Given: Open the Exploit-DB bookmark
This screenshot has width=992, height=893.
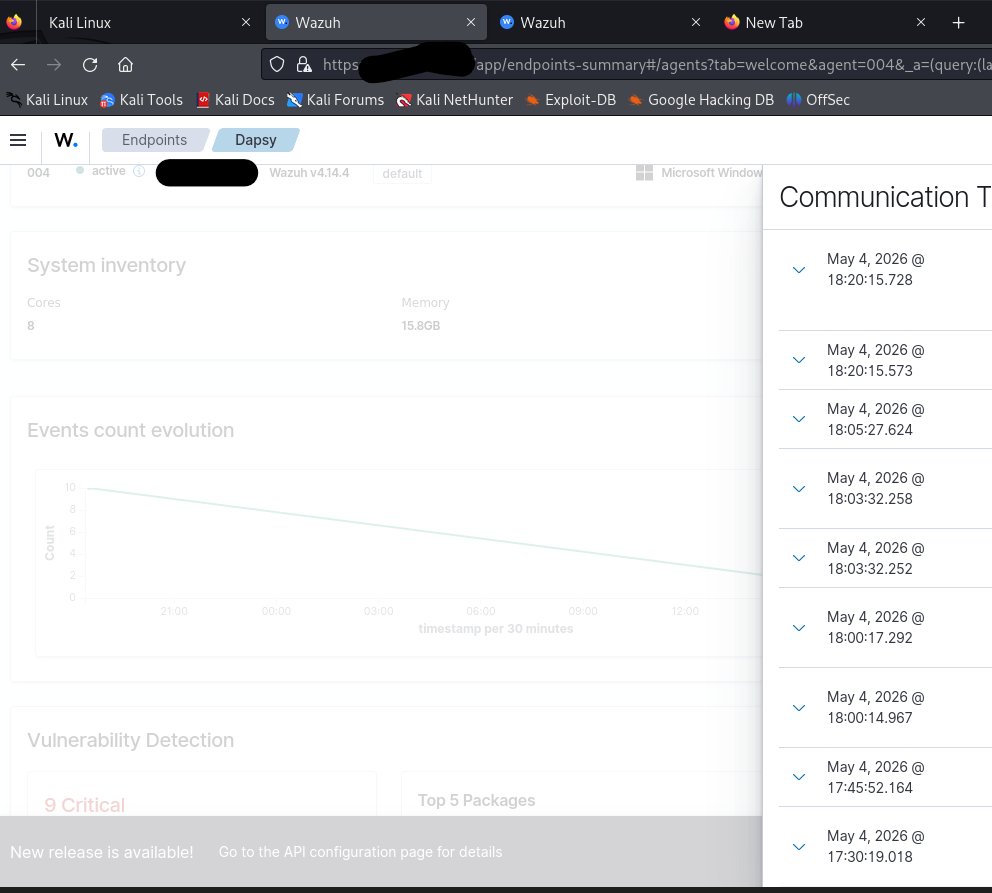Looking at the screenshot, I should point(571,100).
